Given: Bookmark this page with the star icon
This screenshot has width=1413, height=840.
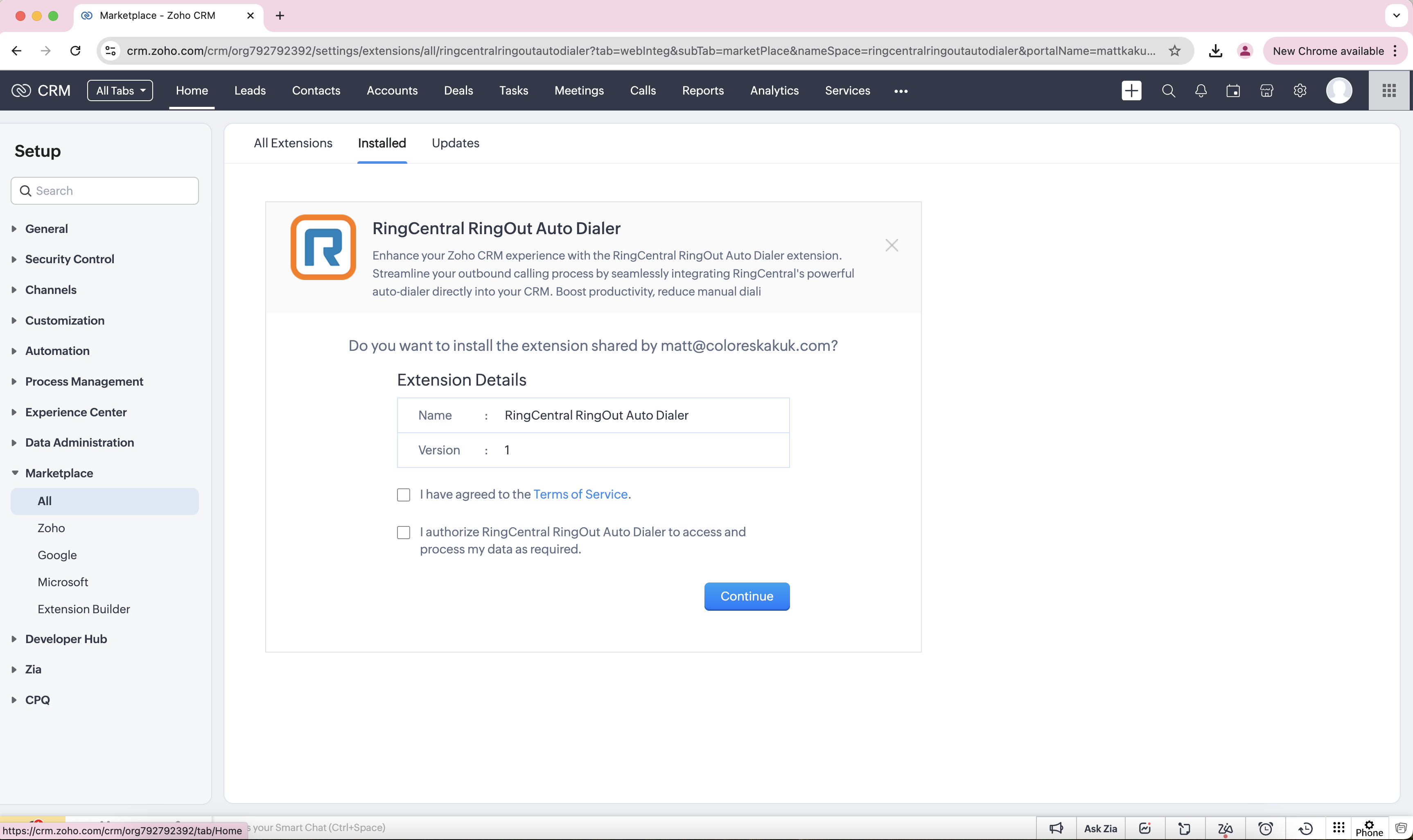Looking at the screenshot, I should (x=1175, y=51).
